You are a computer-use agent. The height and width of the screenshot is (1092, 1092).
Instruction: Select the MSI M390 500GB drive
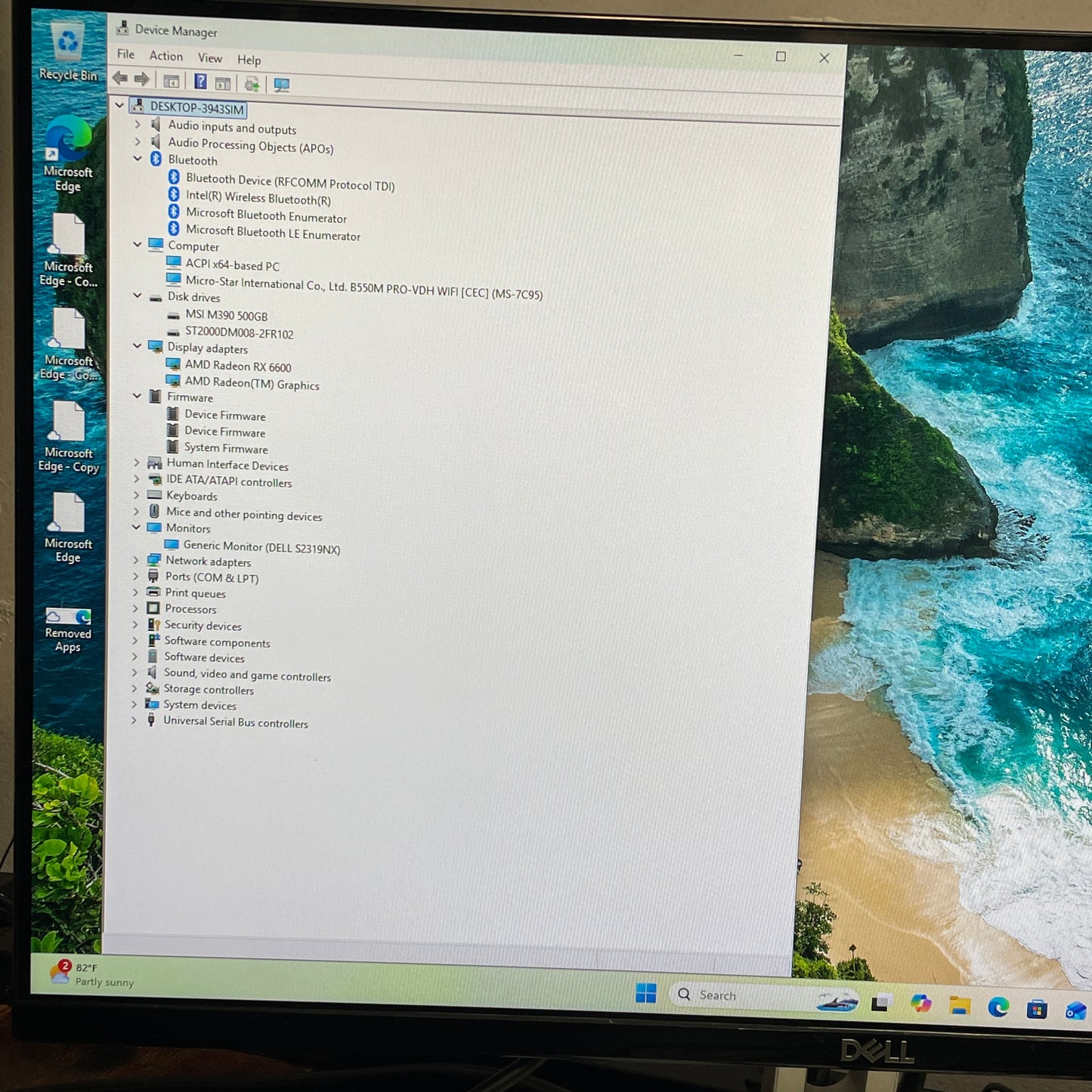pyautogui.click(x=227, y=315)
